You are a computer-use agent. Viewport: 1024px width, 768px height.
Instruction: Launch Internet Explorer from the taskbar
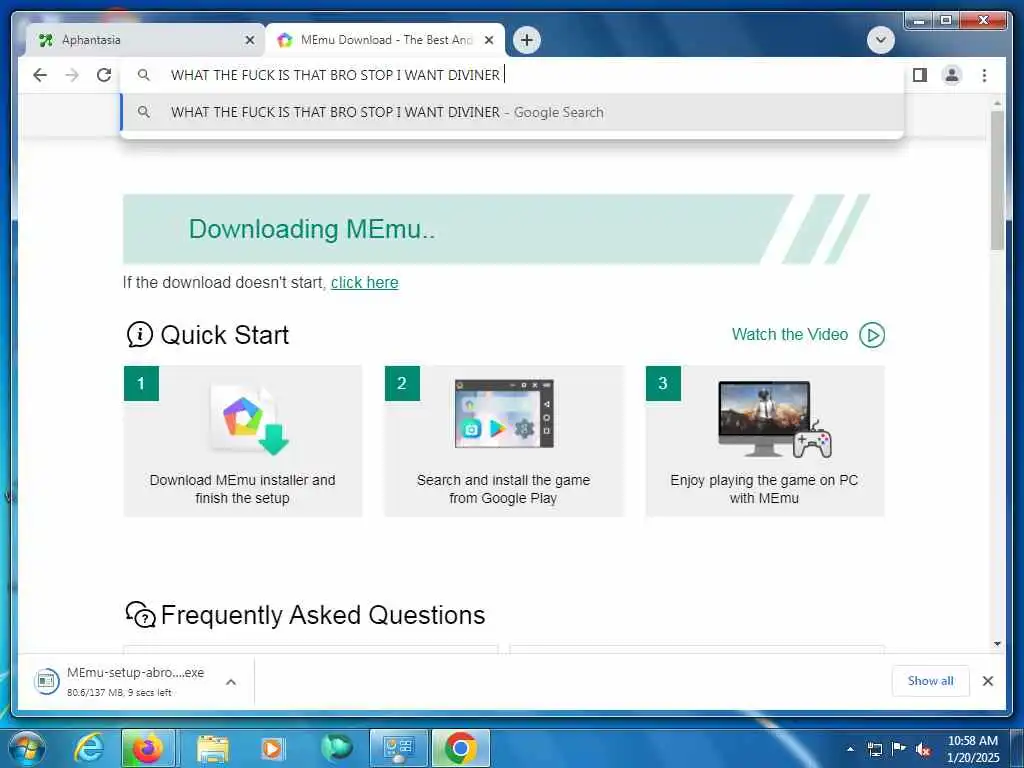[89, 748]
